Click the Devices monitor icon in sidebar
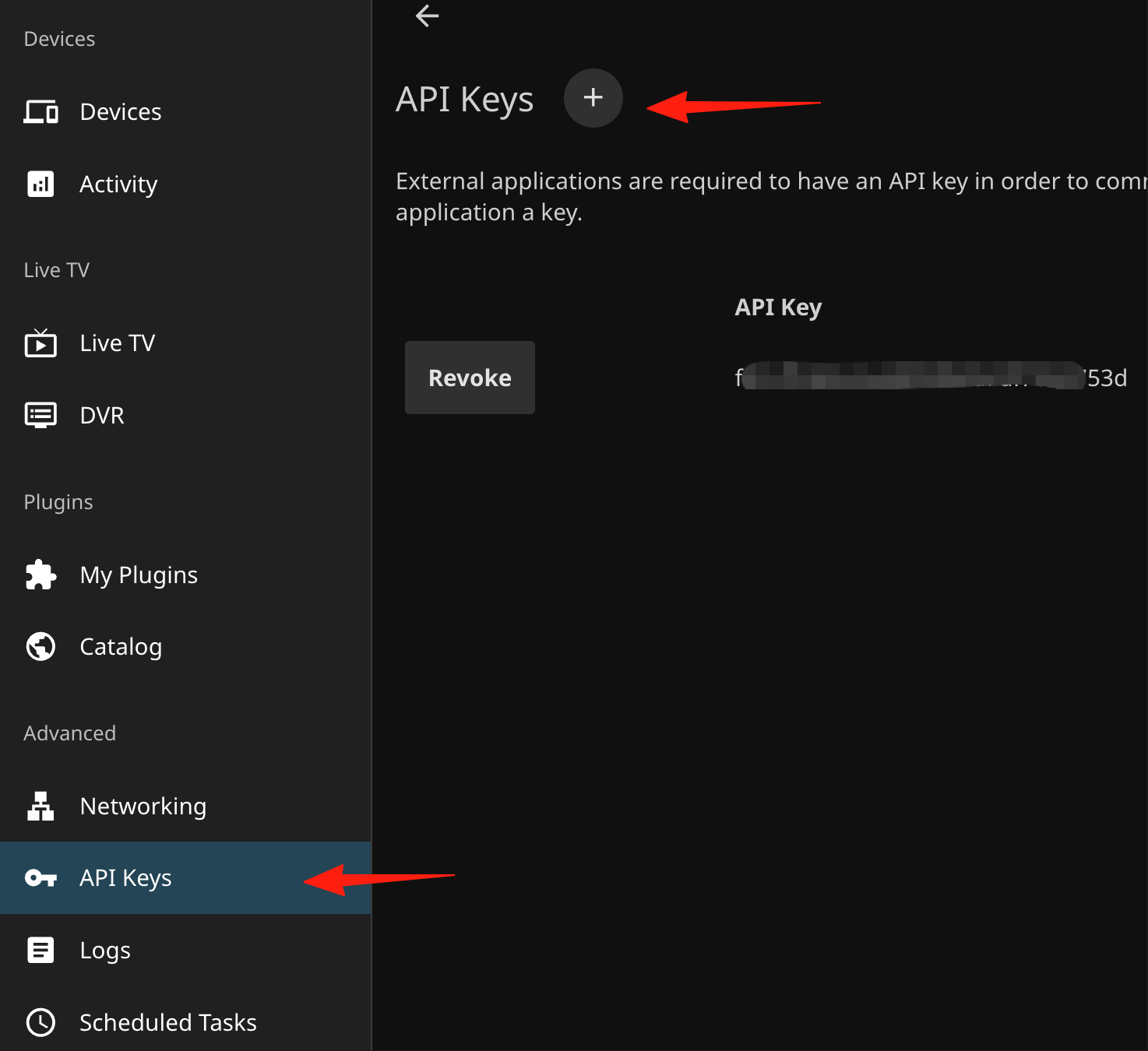The height and width of the screenshot is (1051, 1148). (40, 112)
